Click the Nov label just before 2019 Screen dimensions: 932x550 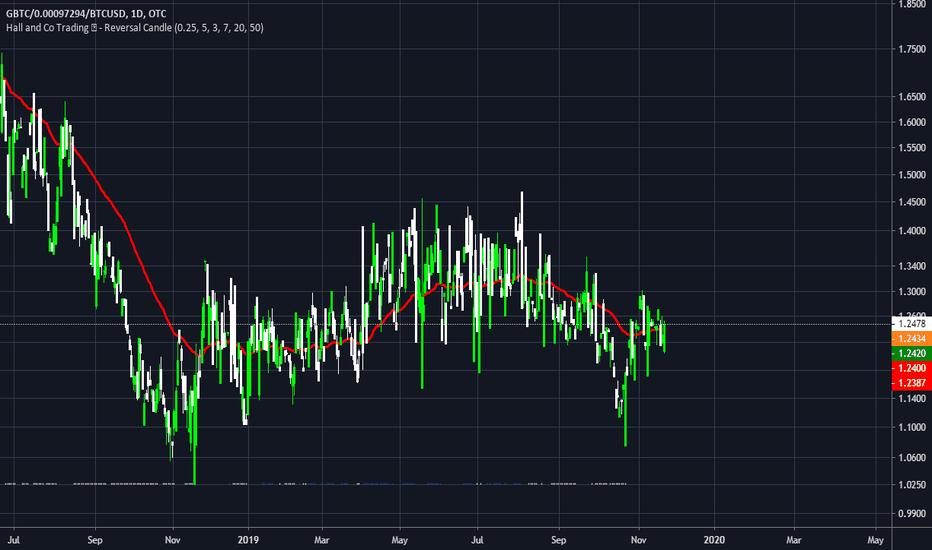pos(172,540)
